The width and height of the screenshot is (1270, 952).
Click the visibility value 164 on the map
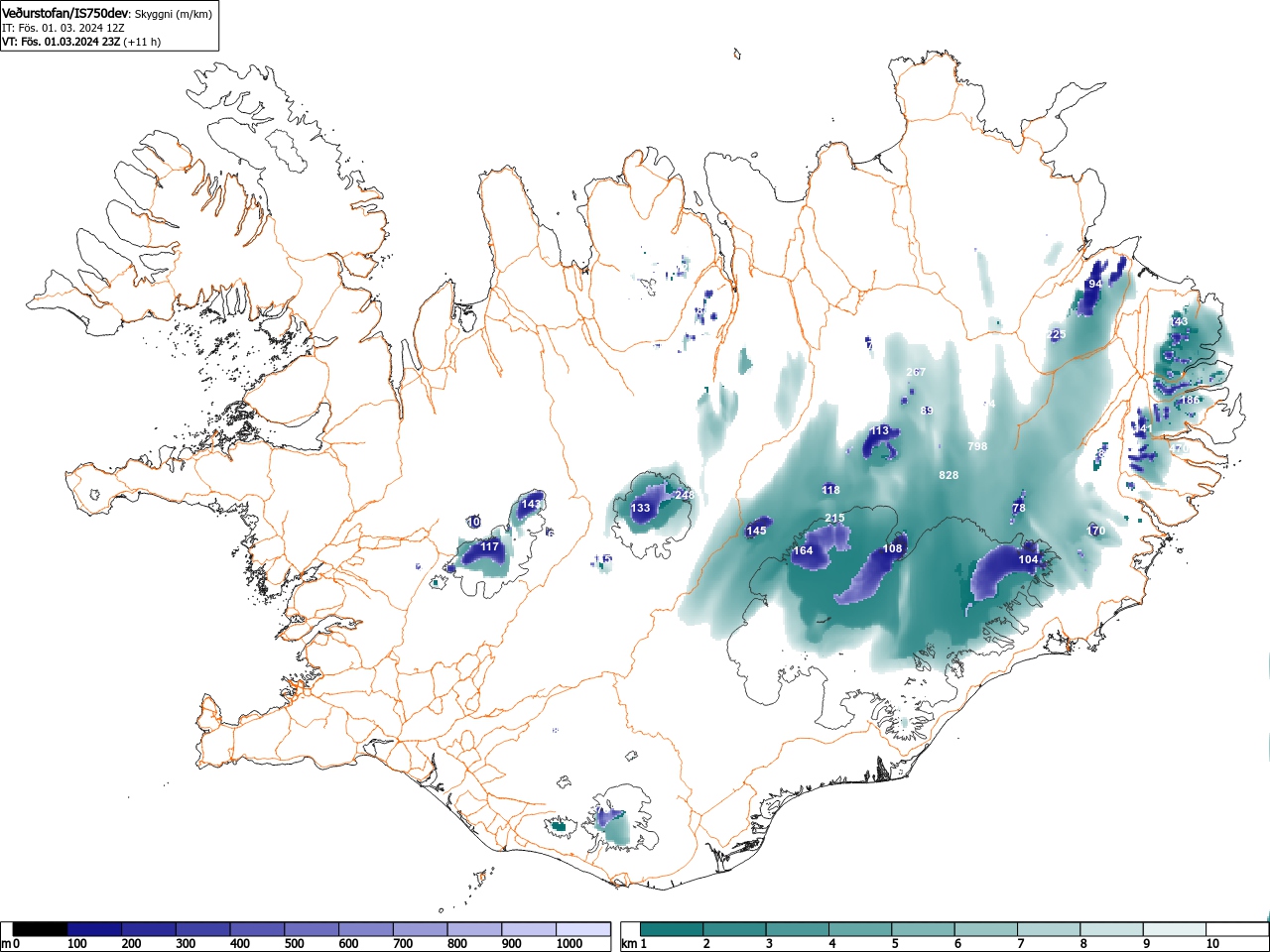pyautogui.click(x=803, y=550)
